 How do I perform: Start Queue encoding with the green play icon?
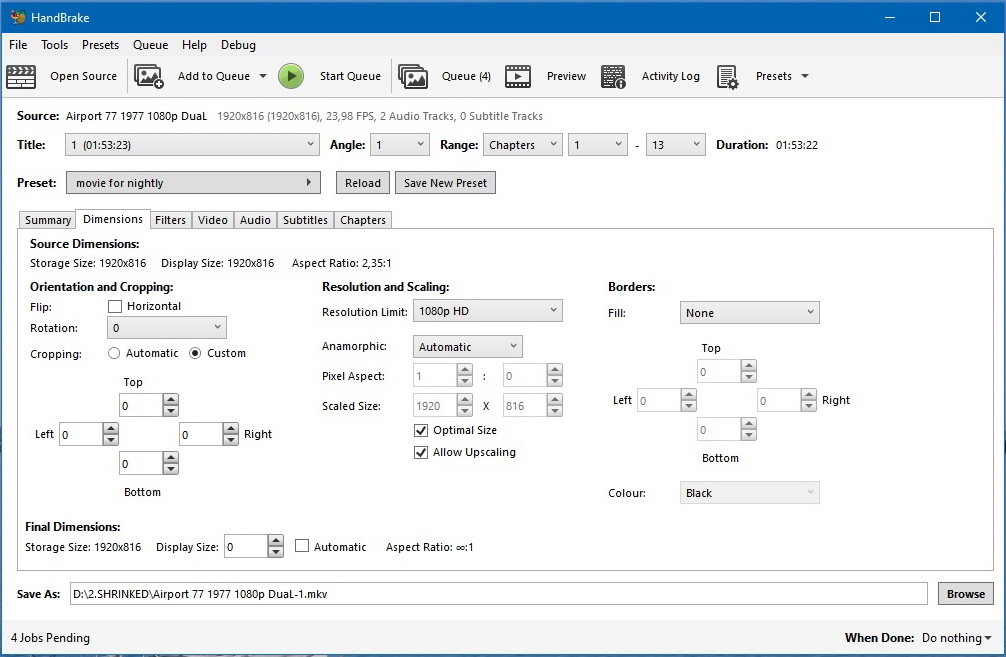click(x=291, y=75)
